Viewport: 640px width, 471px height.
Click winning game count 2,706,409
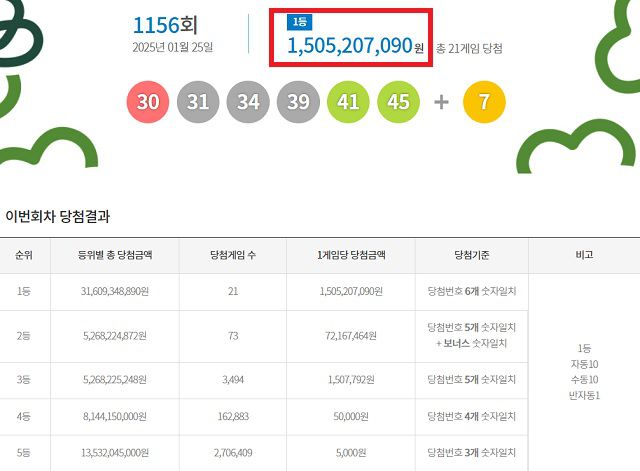(233, 453)
